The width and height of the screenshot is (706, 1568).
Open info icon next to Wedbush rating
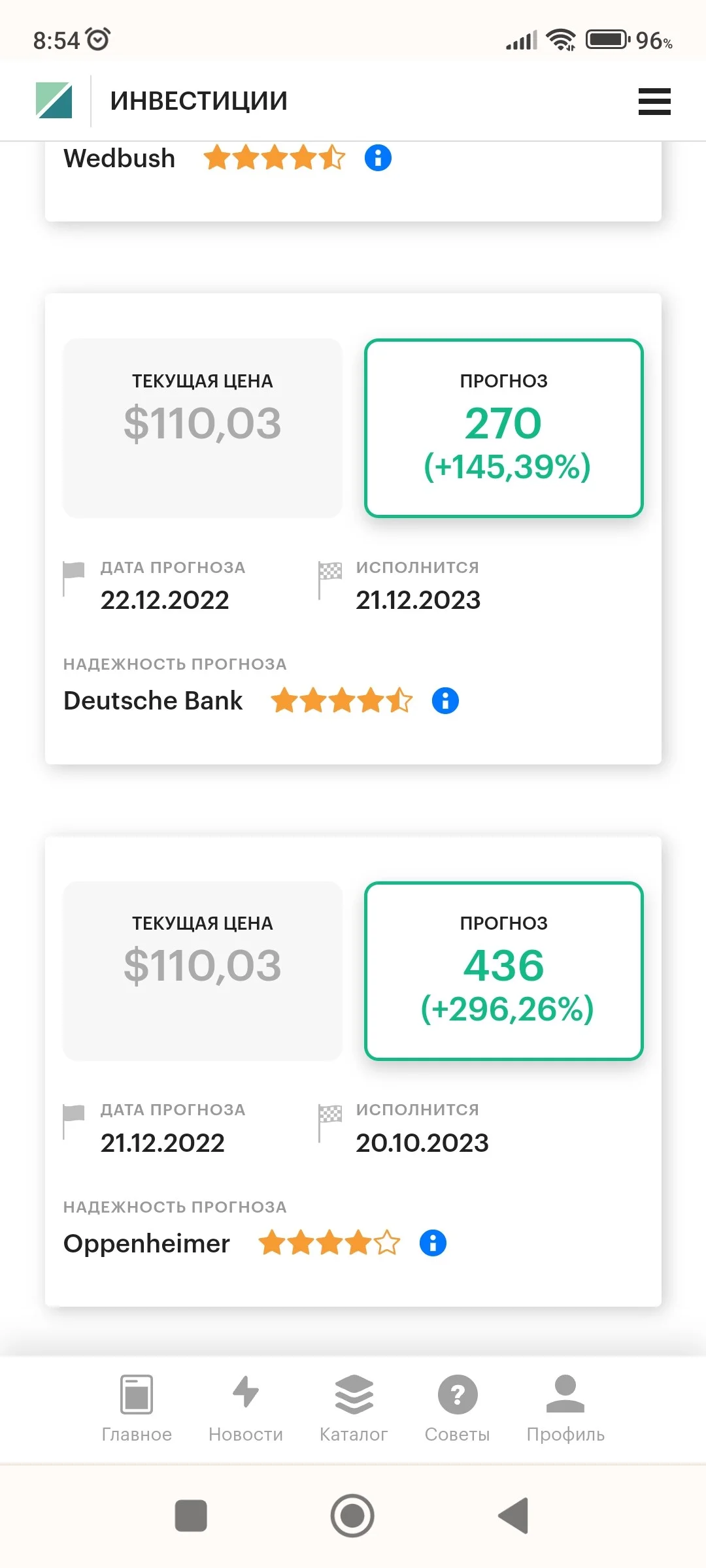378,158
